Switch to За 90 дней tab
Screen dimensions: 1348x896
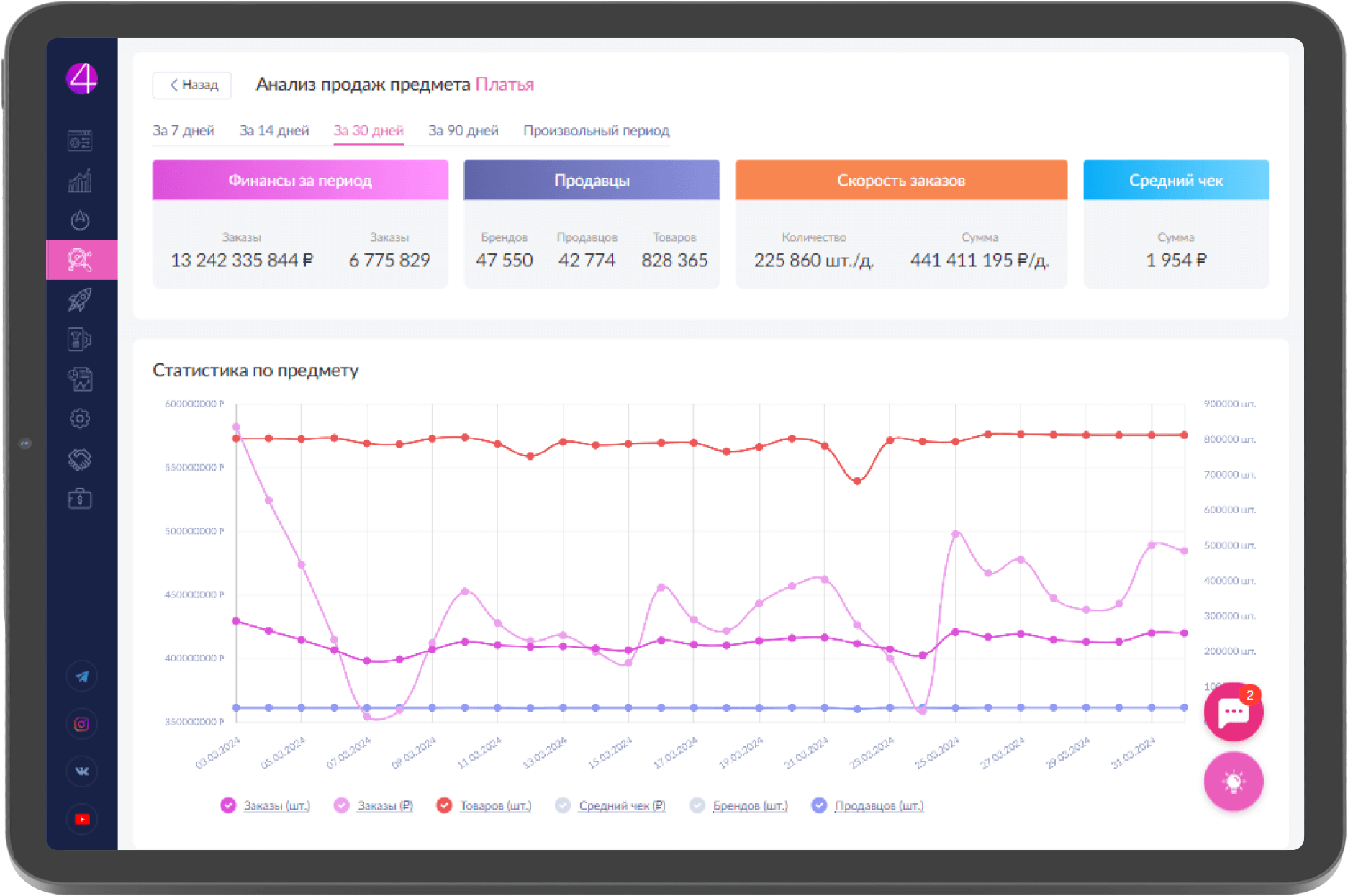tap(463, 130)
